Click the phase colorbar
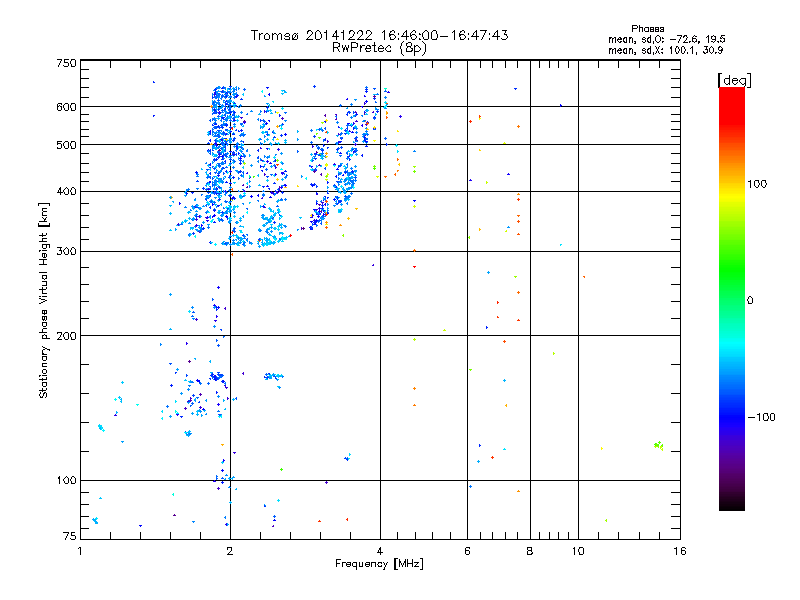The width and height of the screenshot is (800, 600). tap(732, 298)
